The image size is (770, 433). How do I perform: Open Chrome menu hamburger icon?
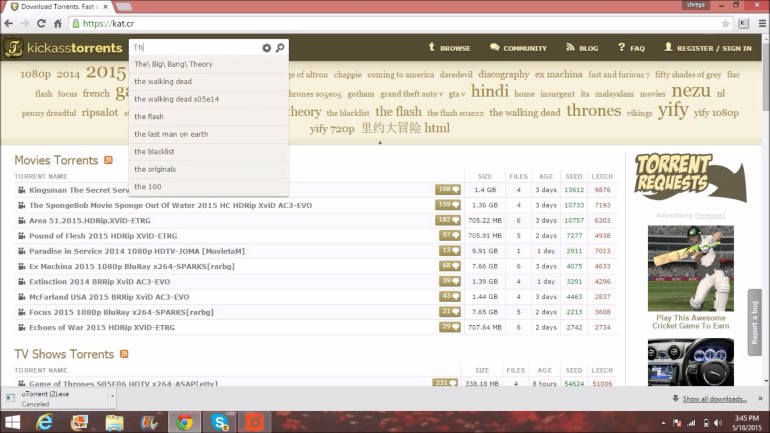click(758, 23)
